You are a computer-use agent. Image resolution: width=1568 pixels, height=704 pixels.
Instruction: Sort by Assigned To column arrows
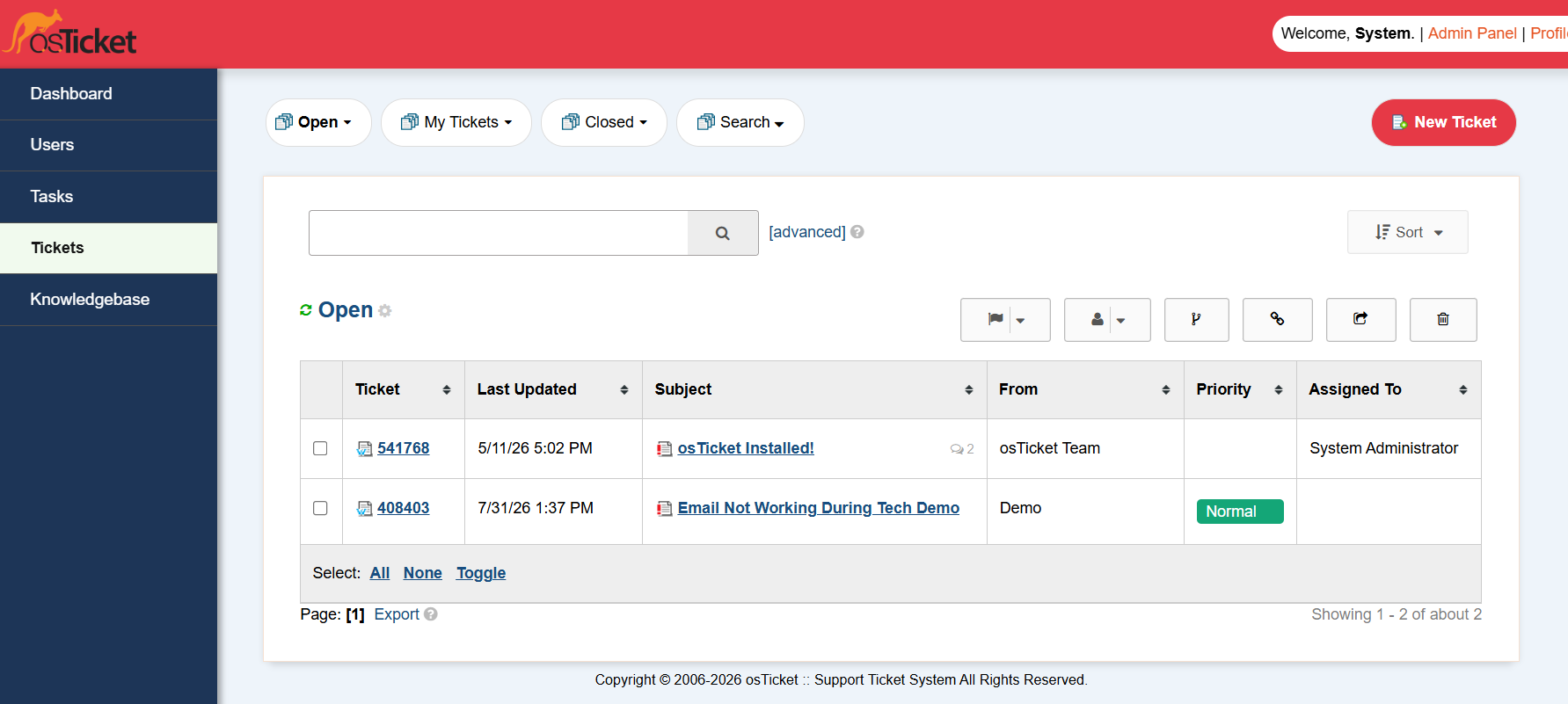[1463, 390]
